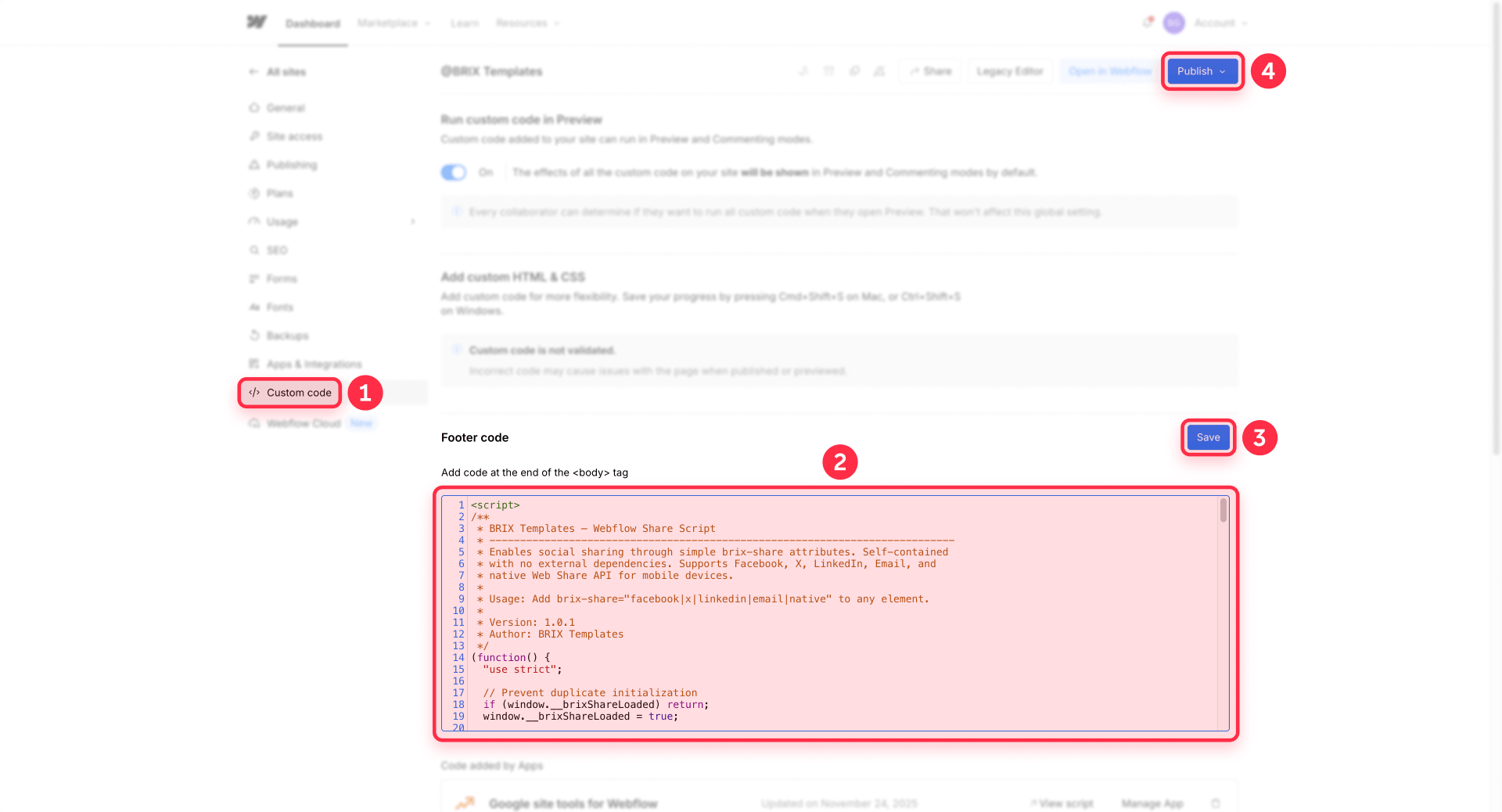
Task: Open the Backups section icon
Action: (253, 335)
